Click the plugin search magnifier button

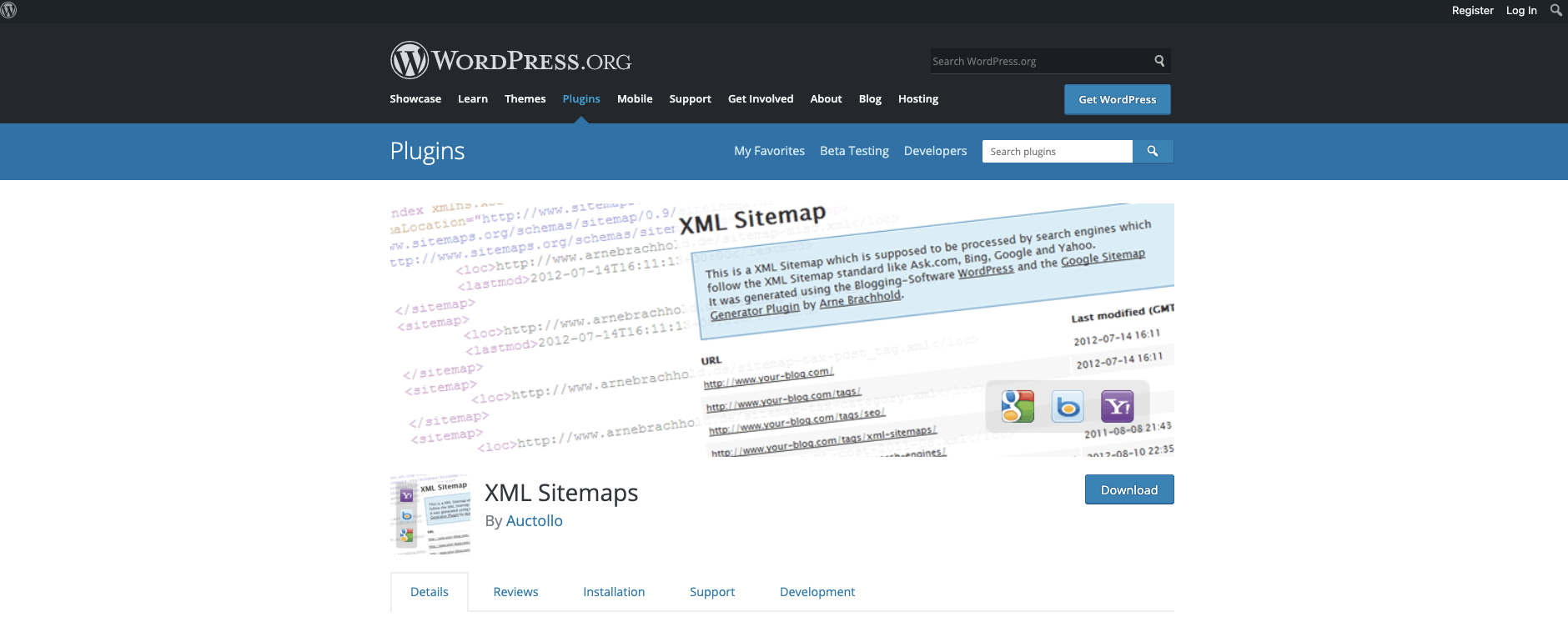1153,151
